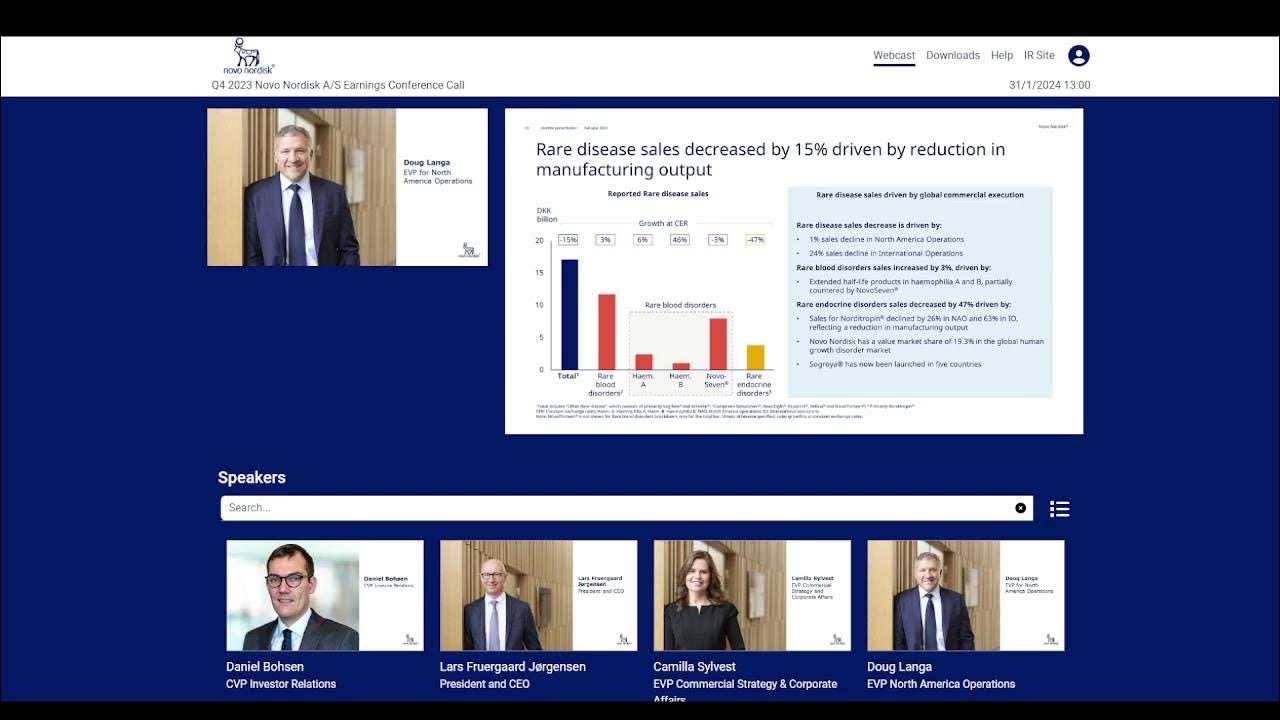Open the Help menu item

[x=1002, y=56]
